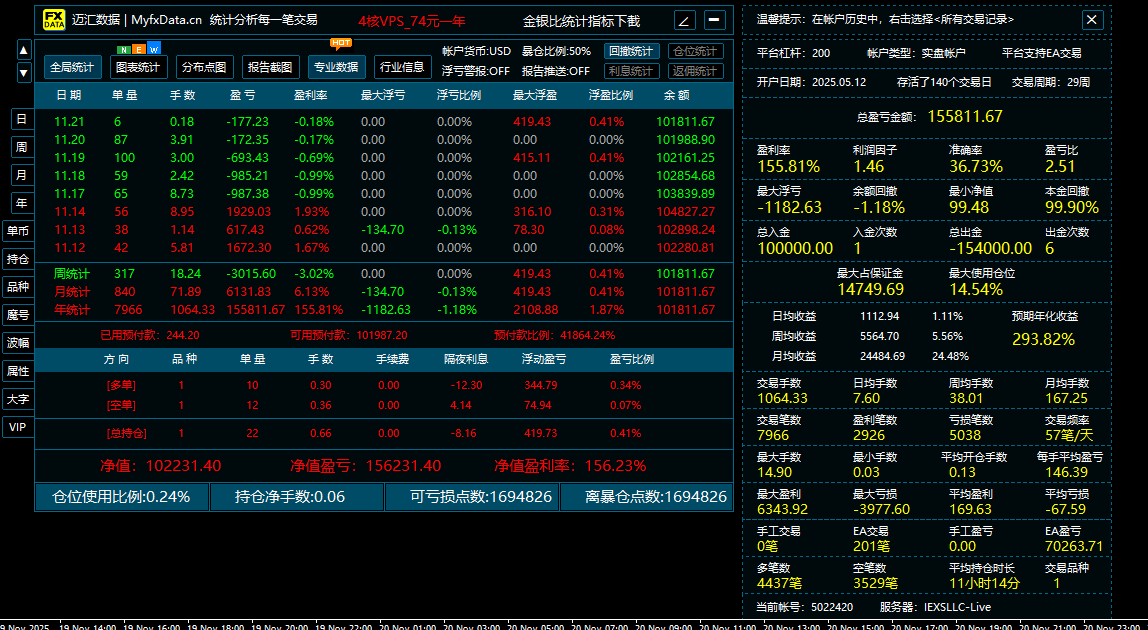The height and width of the screenshot is (630, 1148).
Task: Toggle the 报告推送:OFF setting
Action: coord(556,71)
